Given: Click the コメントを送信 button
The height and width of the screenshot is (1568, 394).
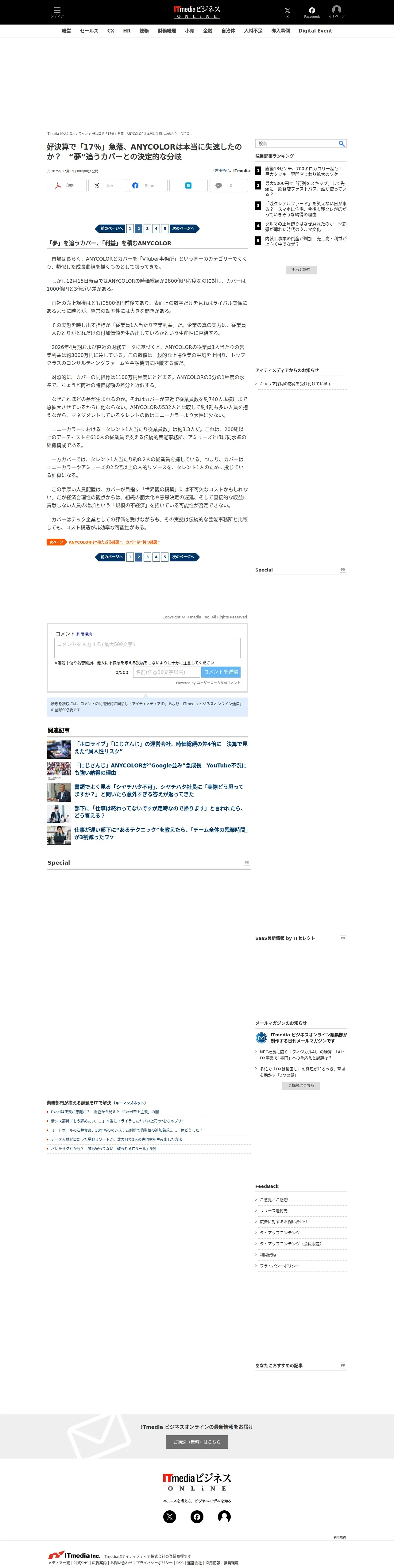Looking at the screenshot, I should coord(221,672).
